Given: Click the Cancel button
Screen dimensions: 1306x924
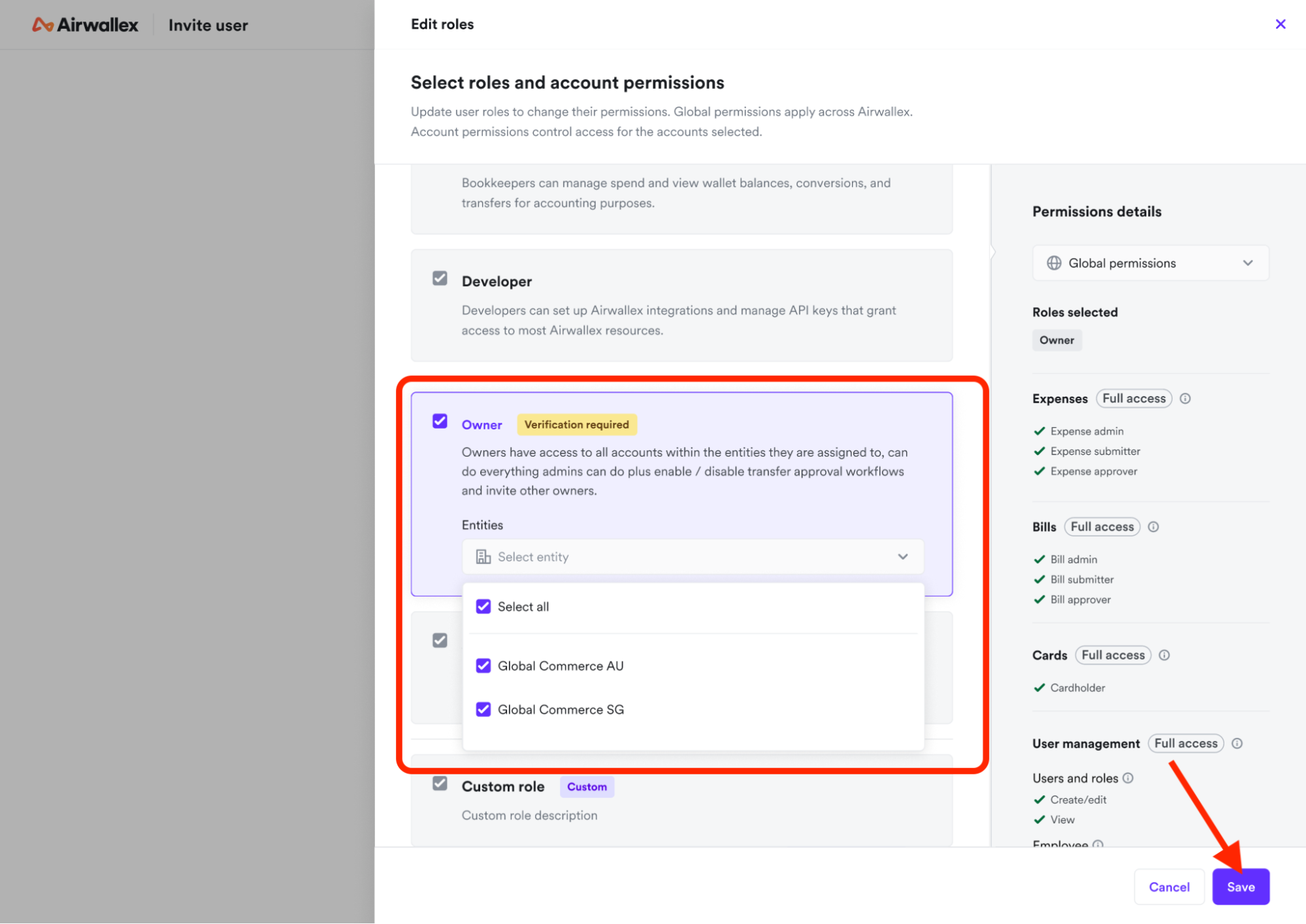Looking at the screenshot, I should click(1169, 887).
